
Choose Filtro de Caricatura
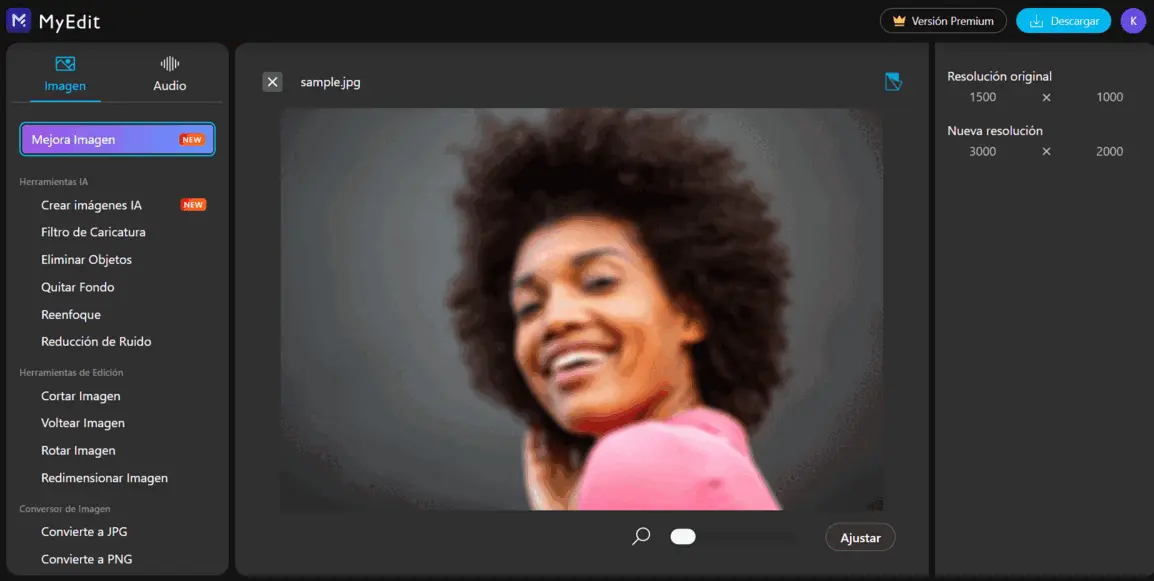coord(93,232)
